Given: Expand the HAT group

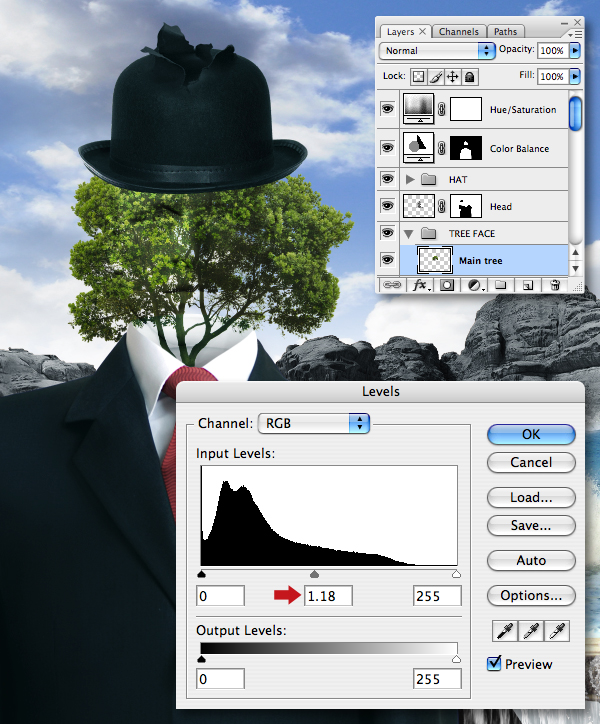Looking at the screenshot, I should click(x=410, y=179).
